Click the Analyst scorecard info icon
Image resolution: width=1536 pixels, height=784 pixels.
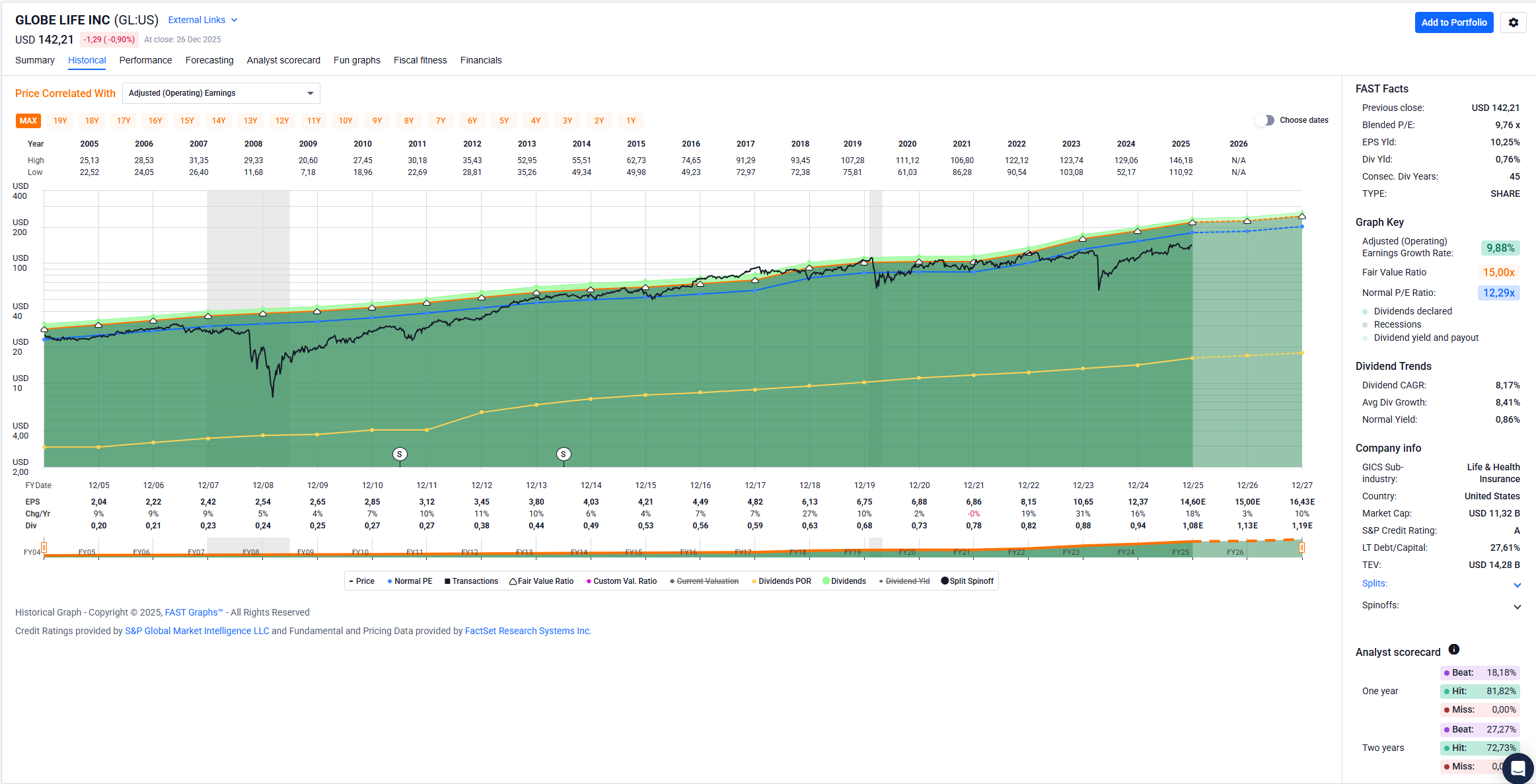tap(1453, 650)
